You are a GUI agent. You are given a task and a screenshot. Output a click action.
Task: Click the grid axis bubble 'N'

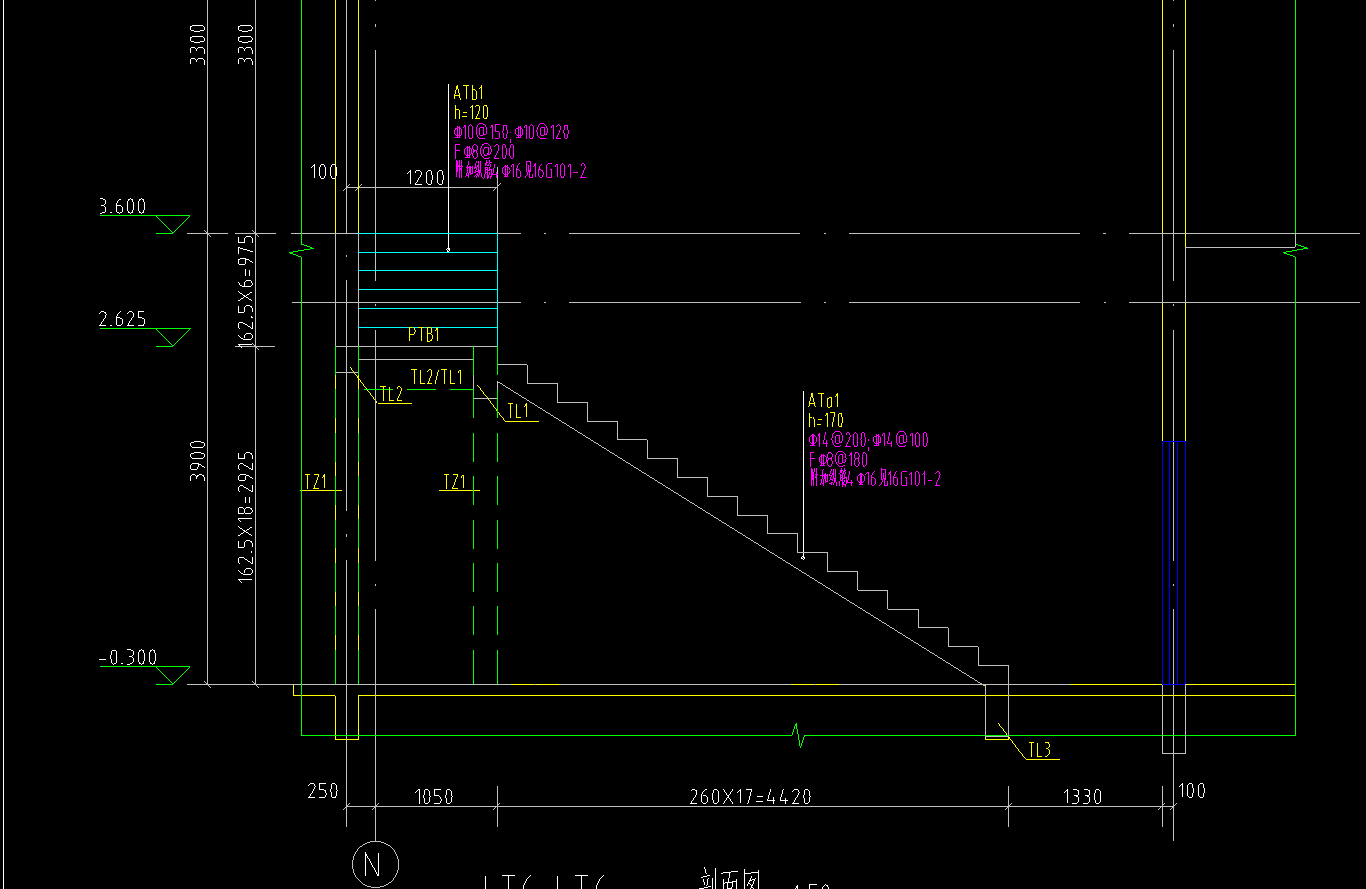375,865
